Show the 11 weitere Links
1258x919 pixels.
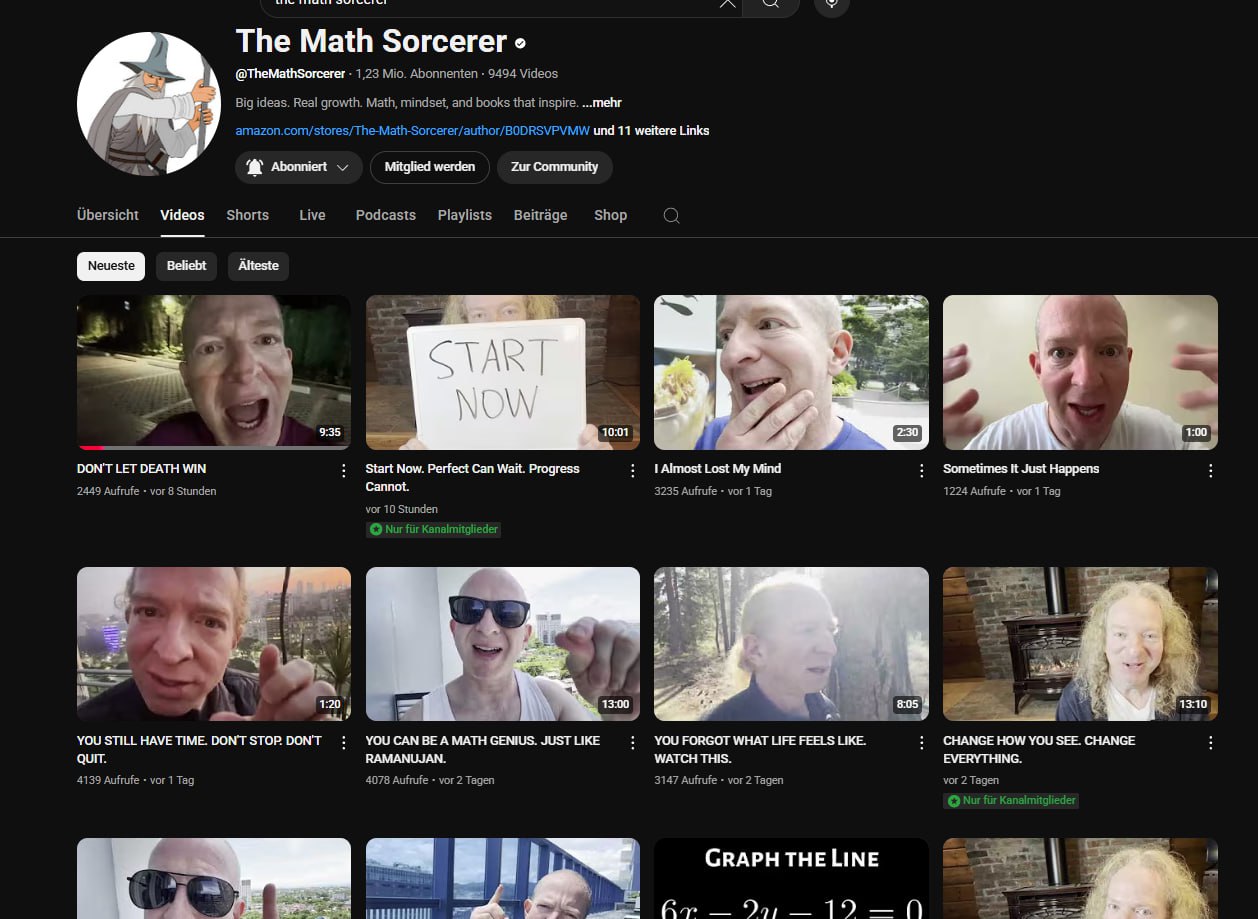(651, 130)
